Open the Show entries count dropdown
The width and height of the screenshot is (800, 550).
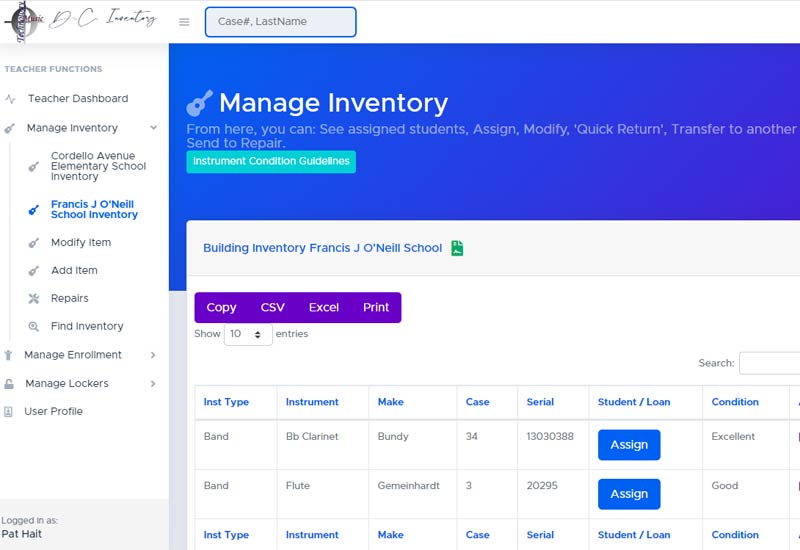pos(248,335)
